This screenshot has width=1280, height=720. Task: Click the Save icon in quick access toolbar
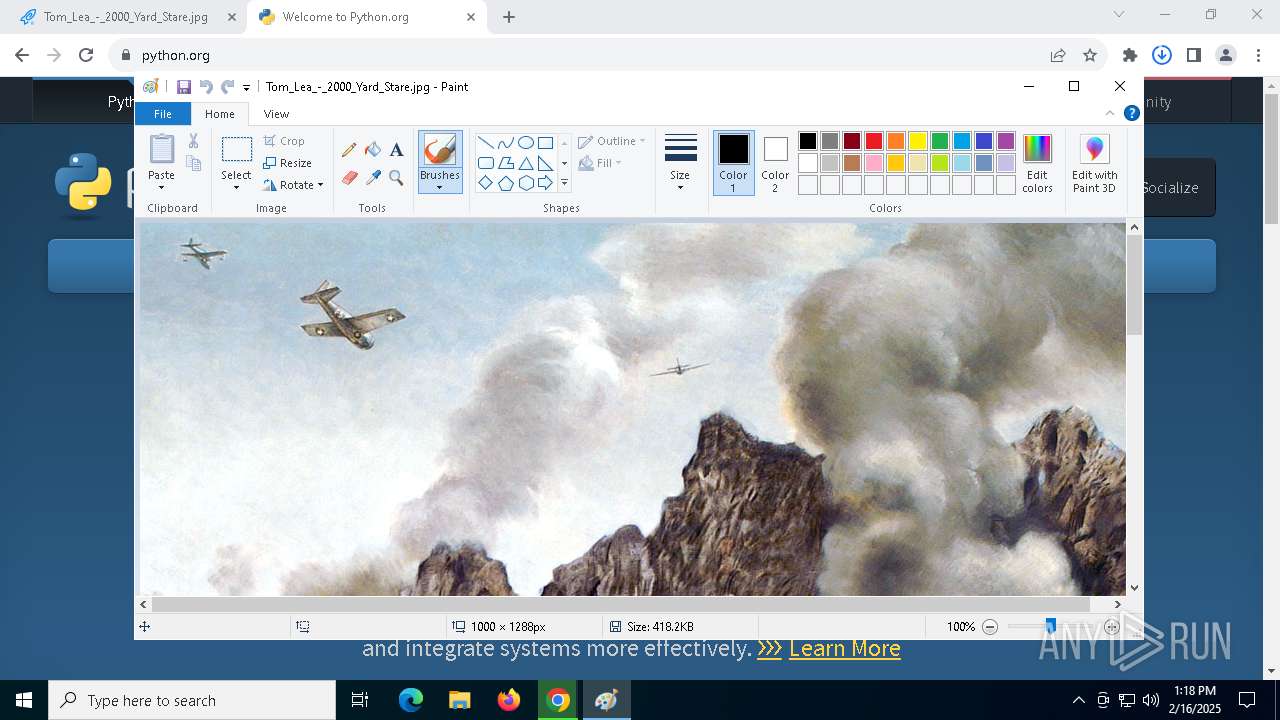point(184,87)
